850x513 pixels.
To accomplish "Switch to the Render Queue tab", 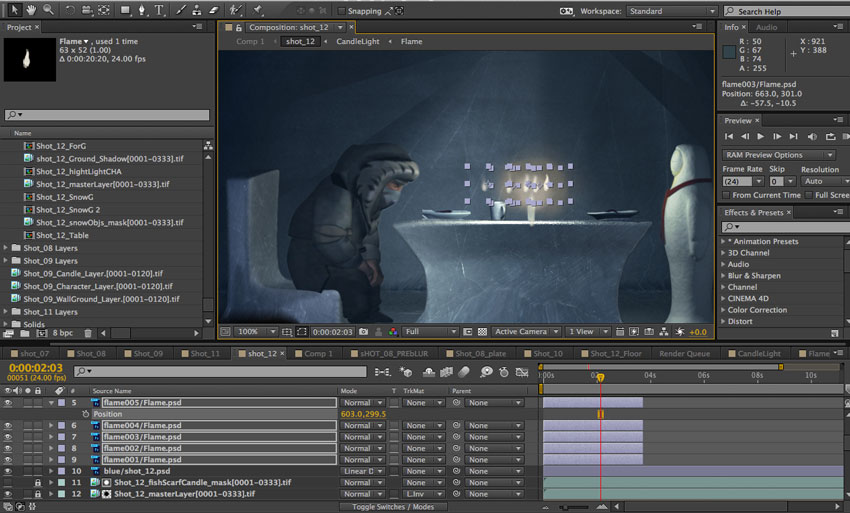I will tap(684, 354).
